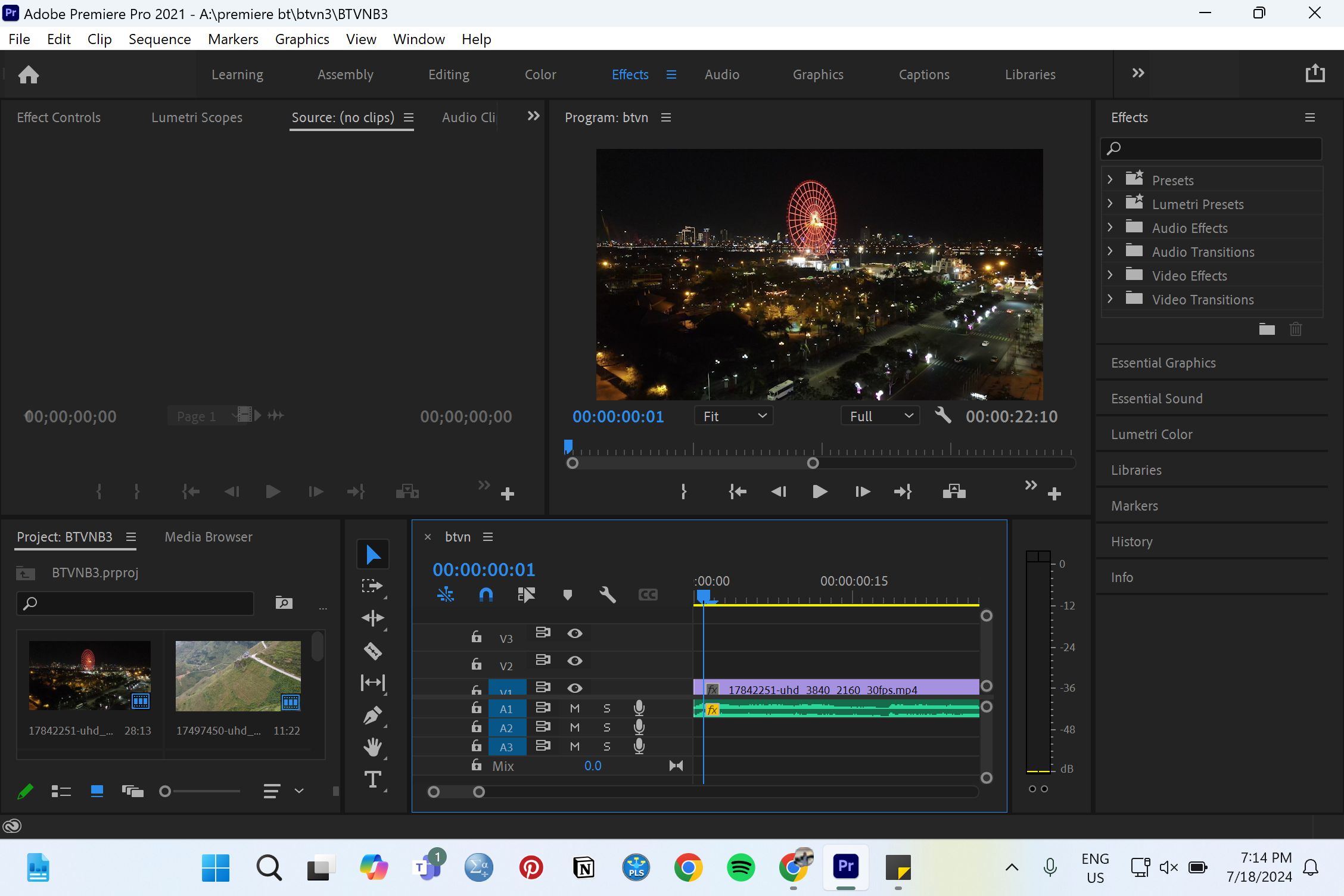The image size is (1344, 896).
Task: Select the Hand tool
Action: click(x=373, y=747)
